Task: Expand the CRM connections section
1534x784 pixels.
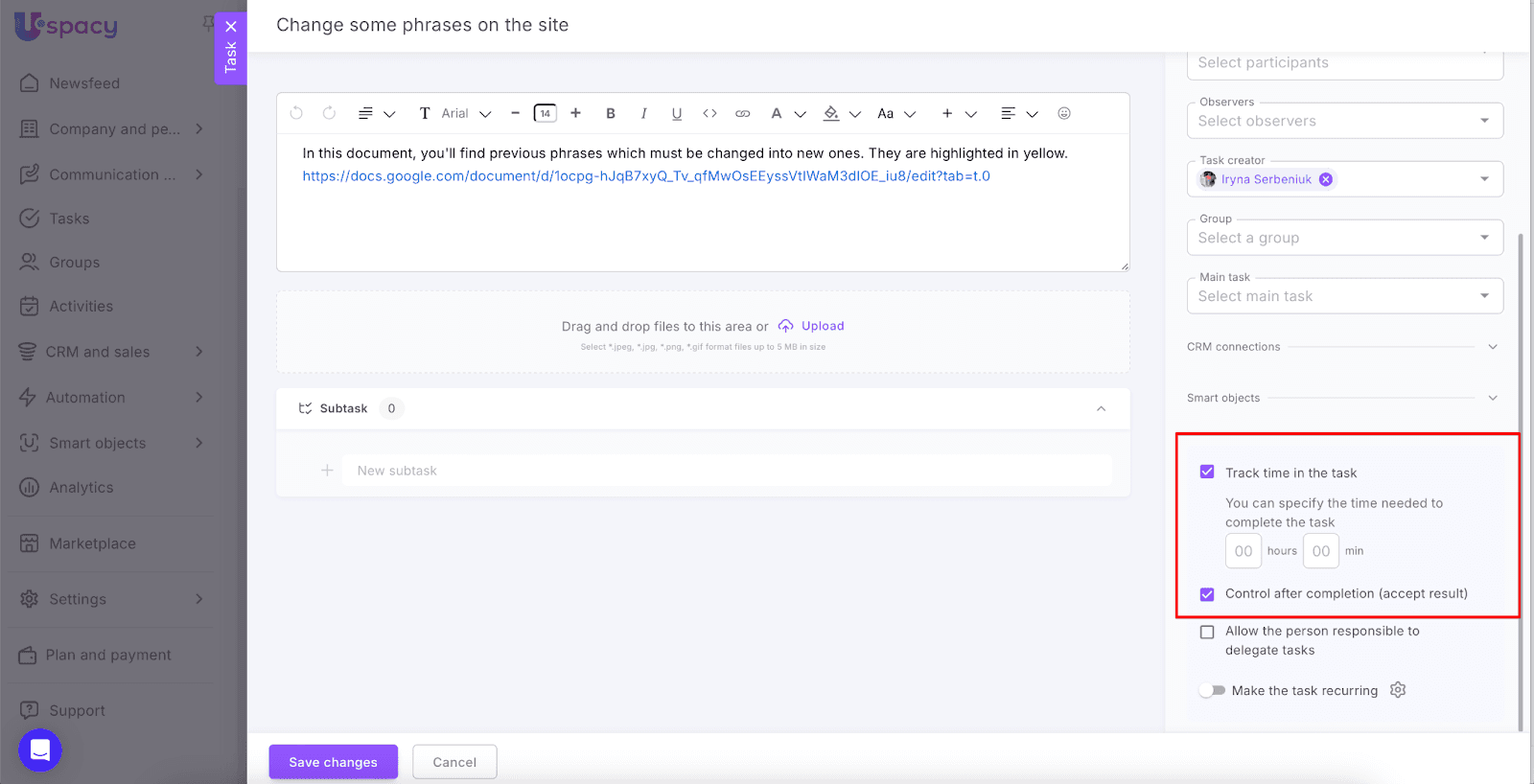Action: pyautogui.click(x=1493, y=347)
